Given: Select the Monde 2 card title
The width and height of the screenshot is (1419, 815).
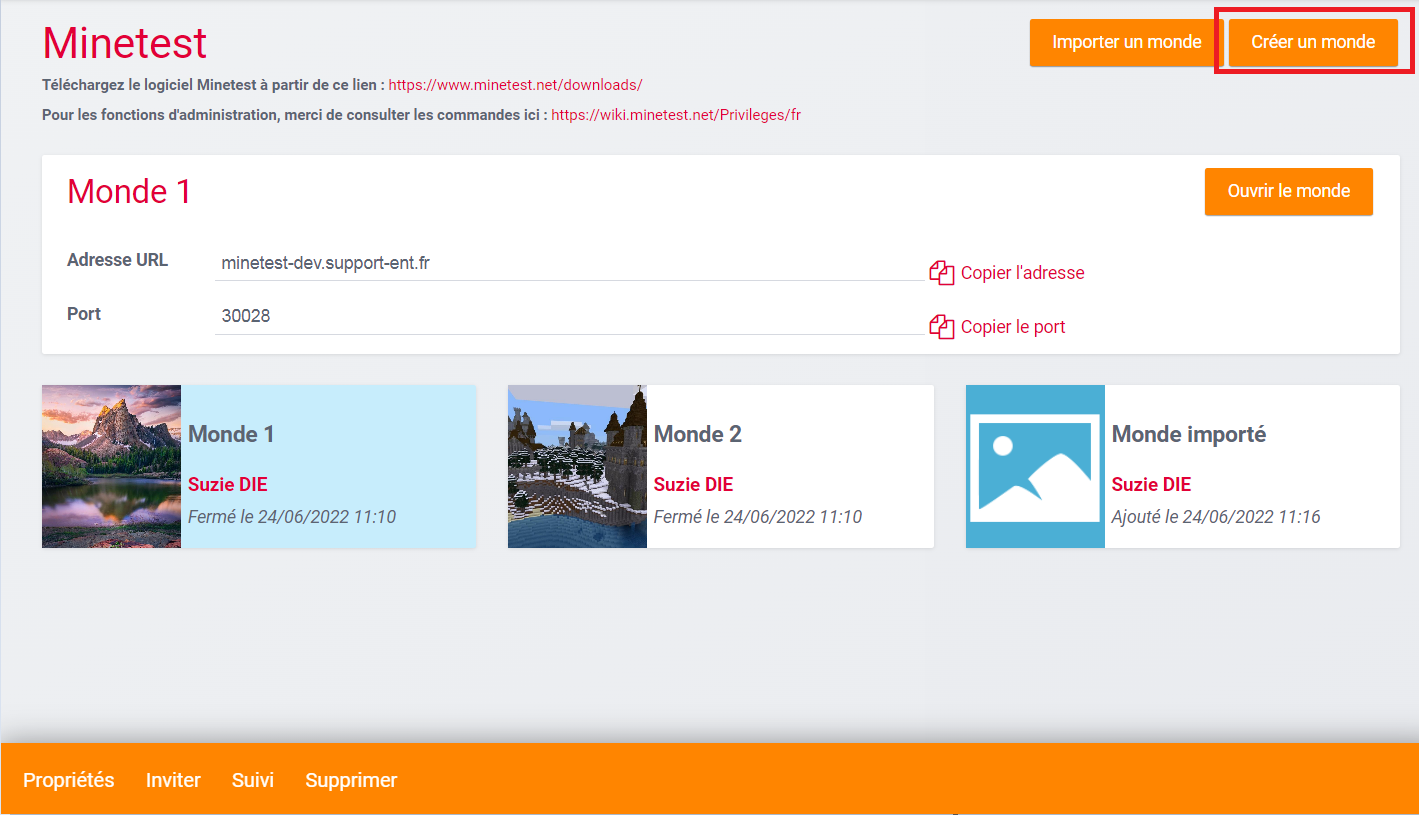Looking at the screenshot, I should click(x=698, y=434).
